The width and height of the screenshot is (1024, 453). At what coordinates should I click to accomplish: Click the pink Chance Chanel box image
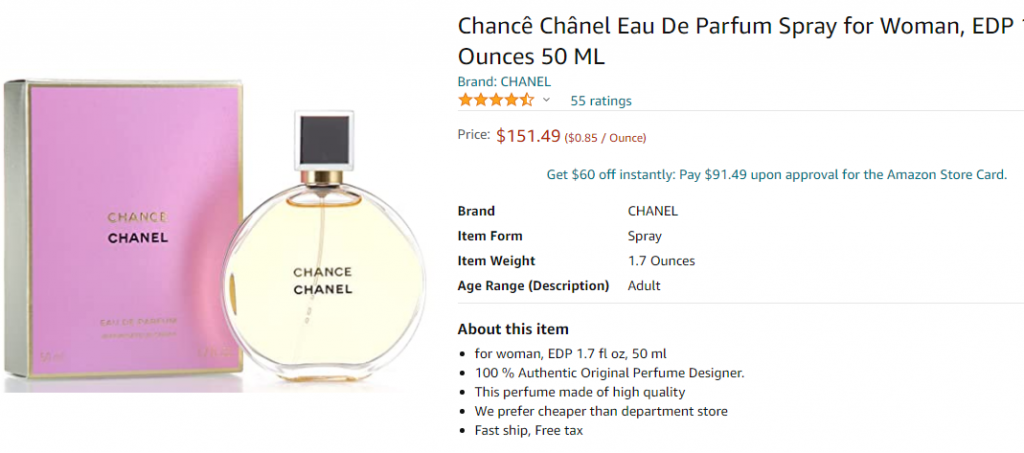tap(123, 228)
